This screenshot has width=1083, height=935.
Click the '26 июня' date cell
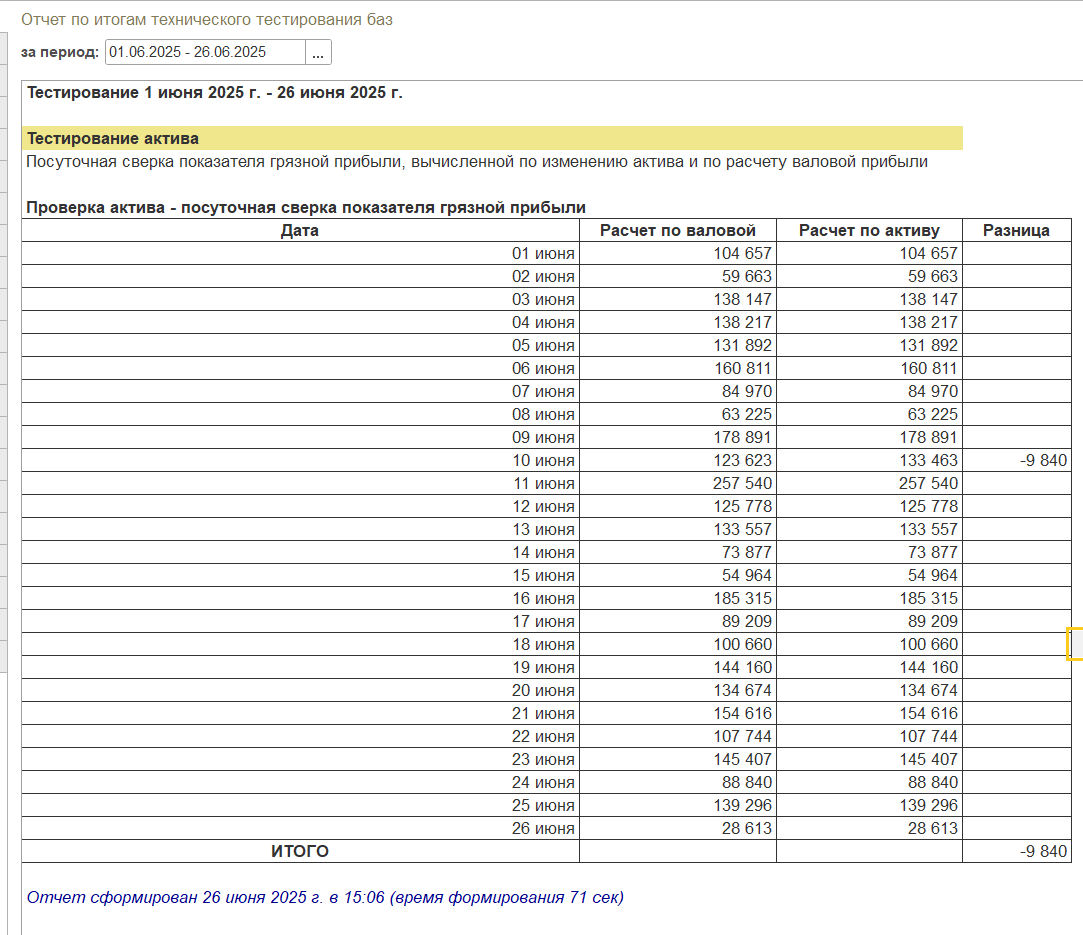pos(300,829)
